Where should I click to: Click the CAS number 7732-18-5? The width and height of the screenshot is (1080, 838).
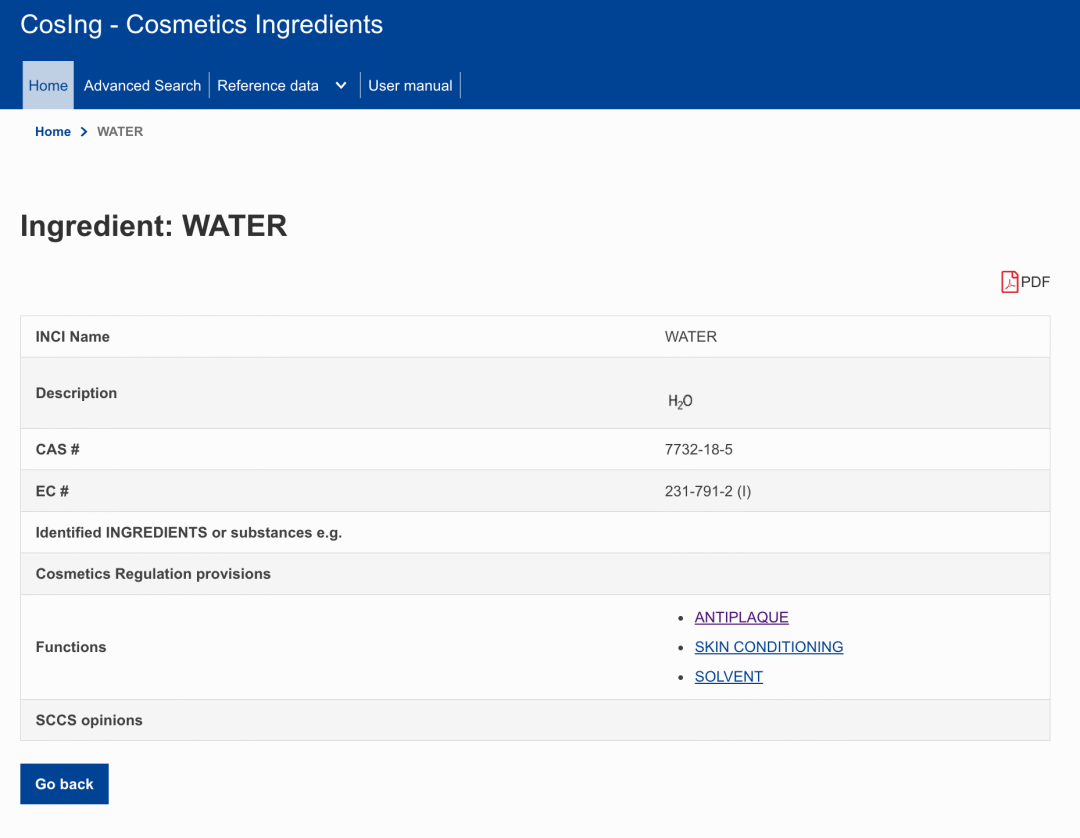698,450
